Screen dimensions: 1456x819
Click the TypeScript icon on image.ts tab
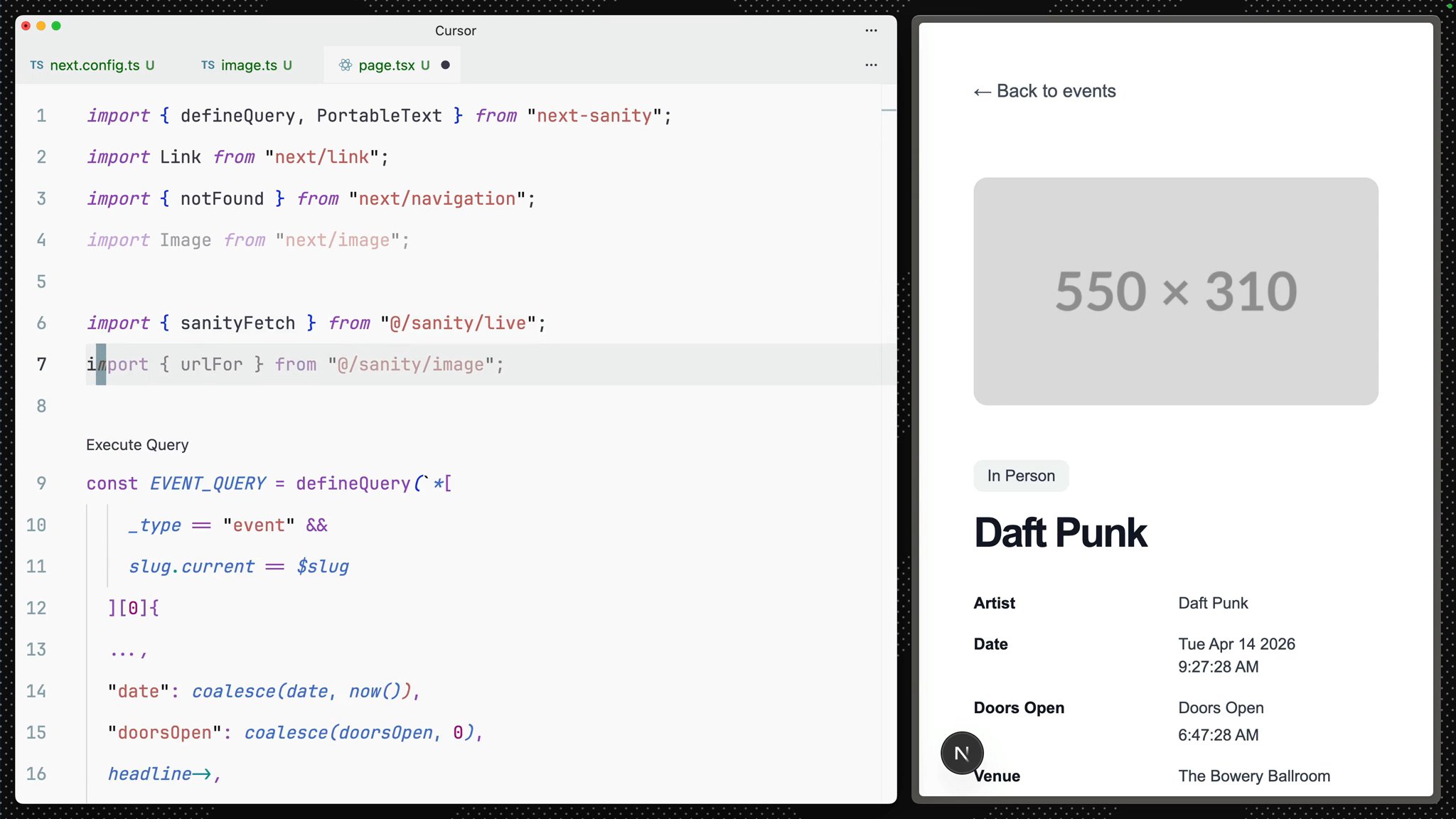click(x=208, y=65)
